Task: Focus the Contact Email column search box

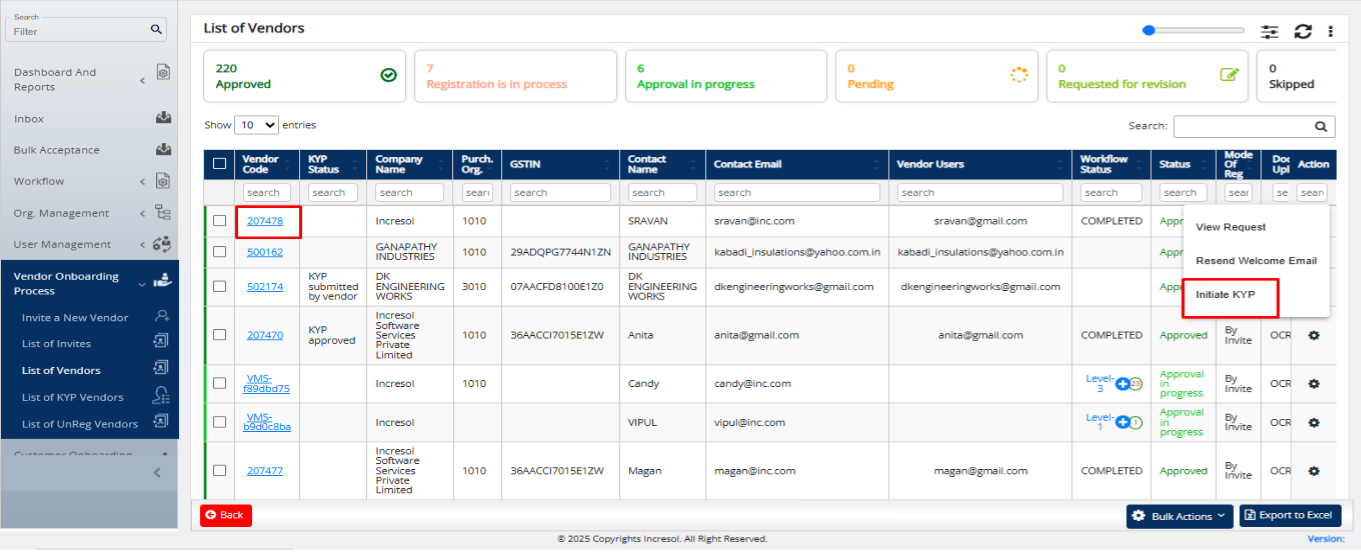Action: (x=797, y=193)
